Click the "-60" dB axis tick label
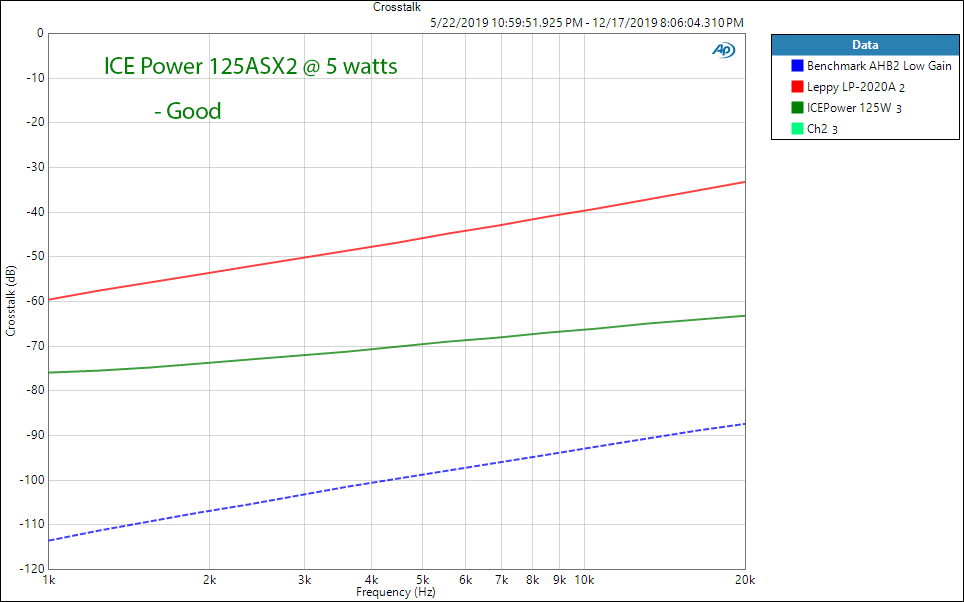The height and width of the screenshot is (602, 964). point(35,301)
